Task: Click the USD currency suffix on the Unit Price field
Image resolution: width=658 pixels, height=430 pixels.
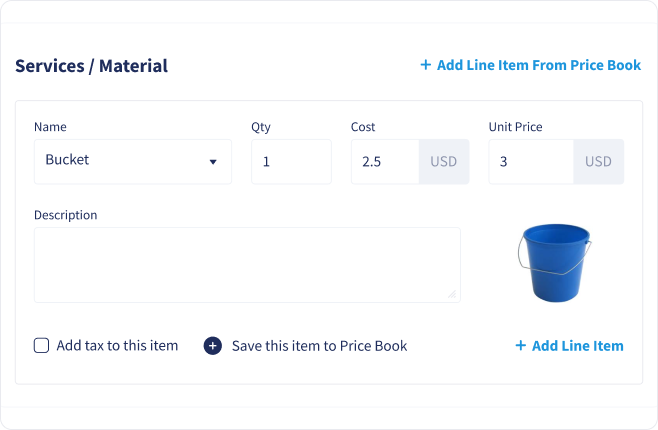Action: click(598, 162)
